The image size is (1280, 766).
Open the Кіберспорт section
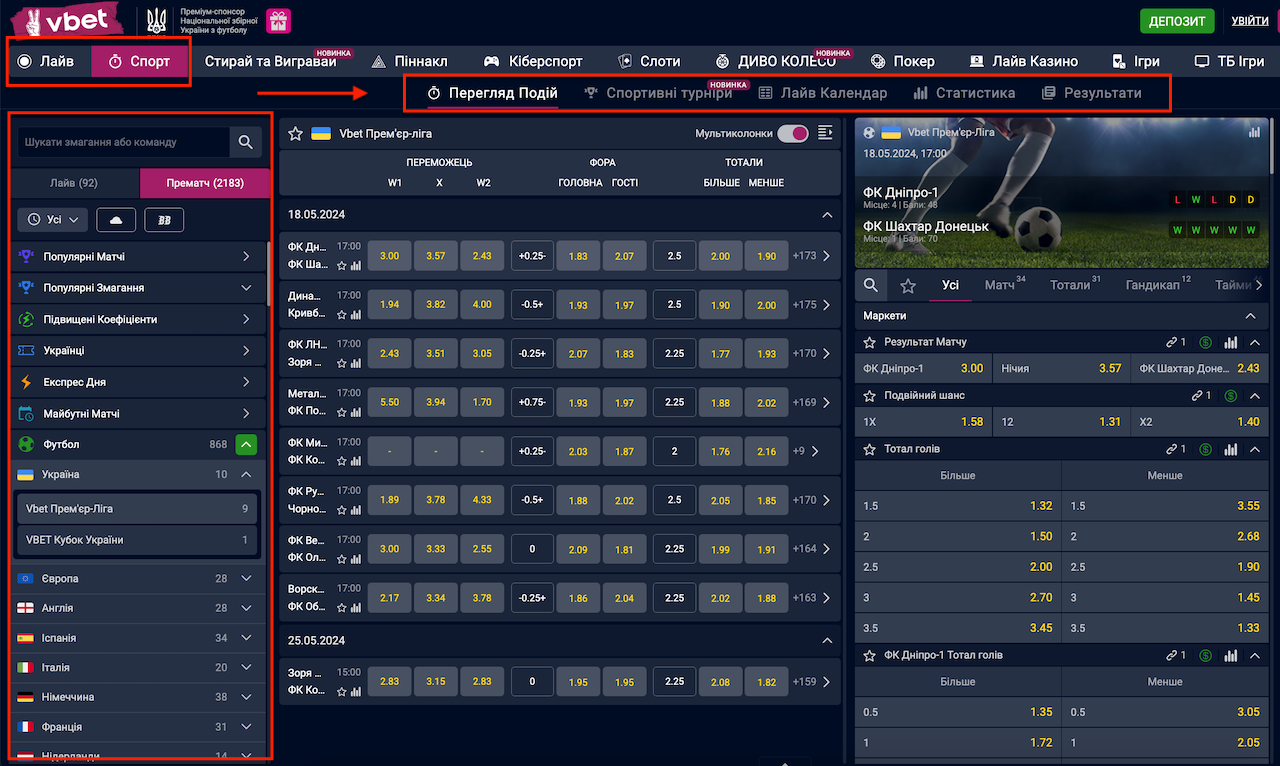(533, 61)
